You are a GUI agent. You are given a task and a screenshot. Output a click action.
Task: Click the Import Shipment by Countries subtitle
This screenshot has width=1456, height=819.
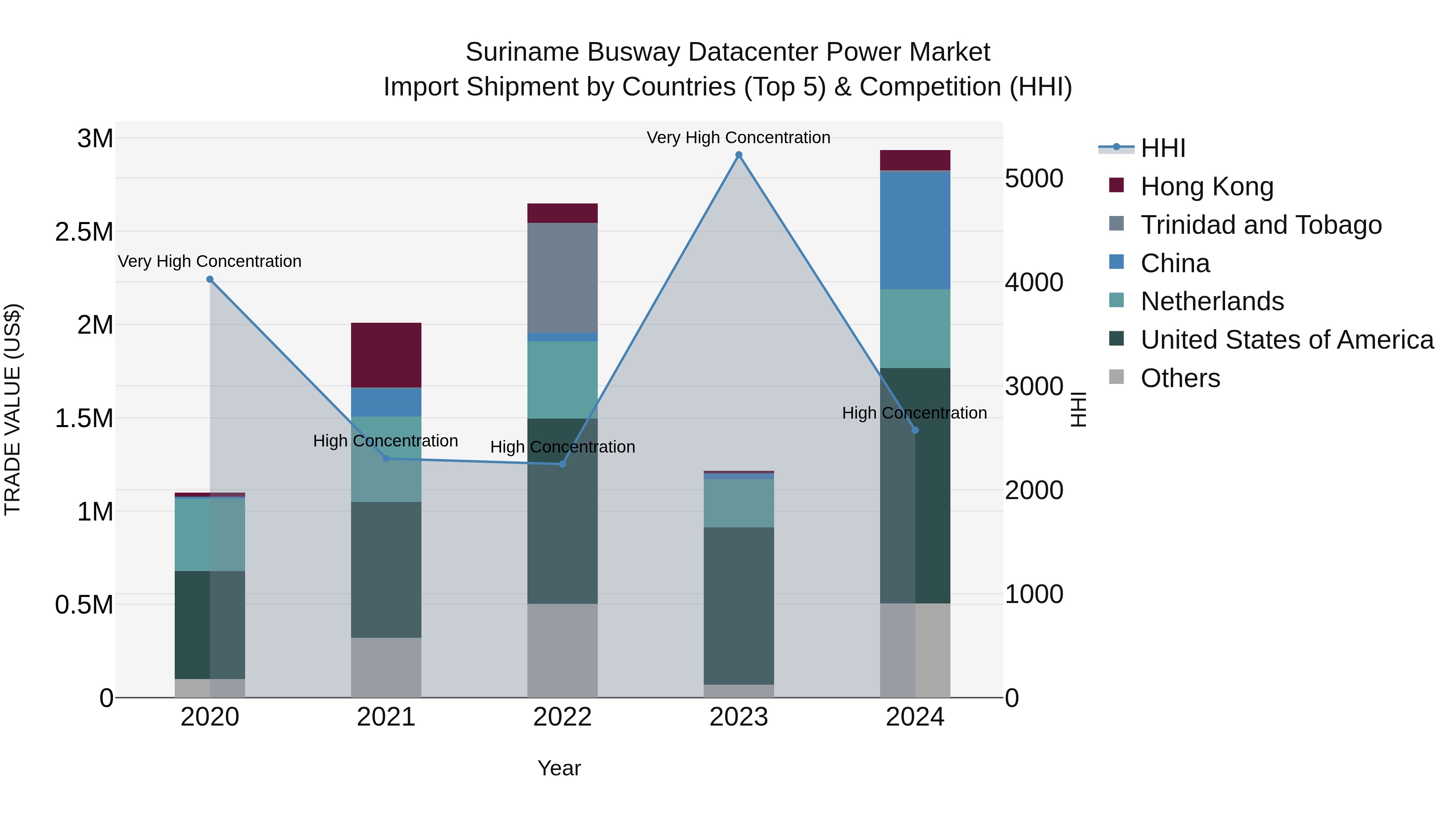coord(728,87)
